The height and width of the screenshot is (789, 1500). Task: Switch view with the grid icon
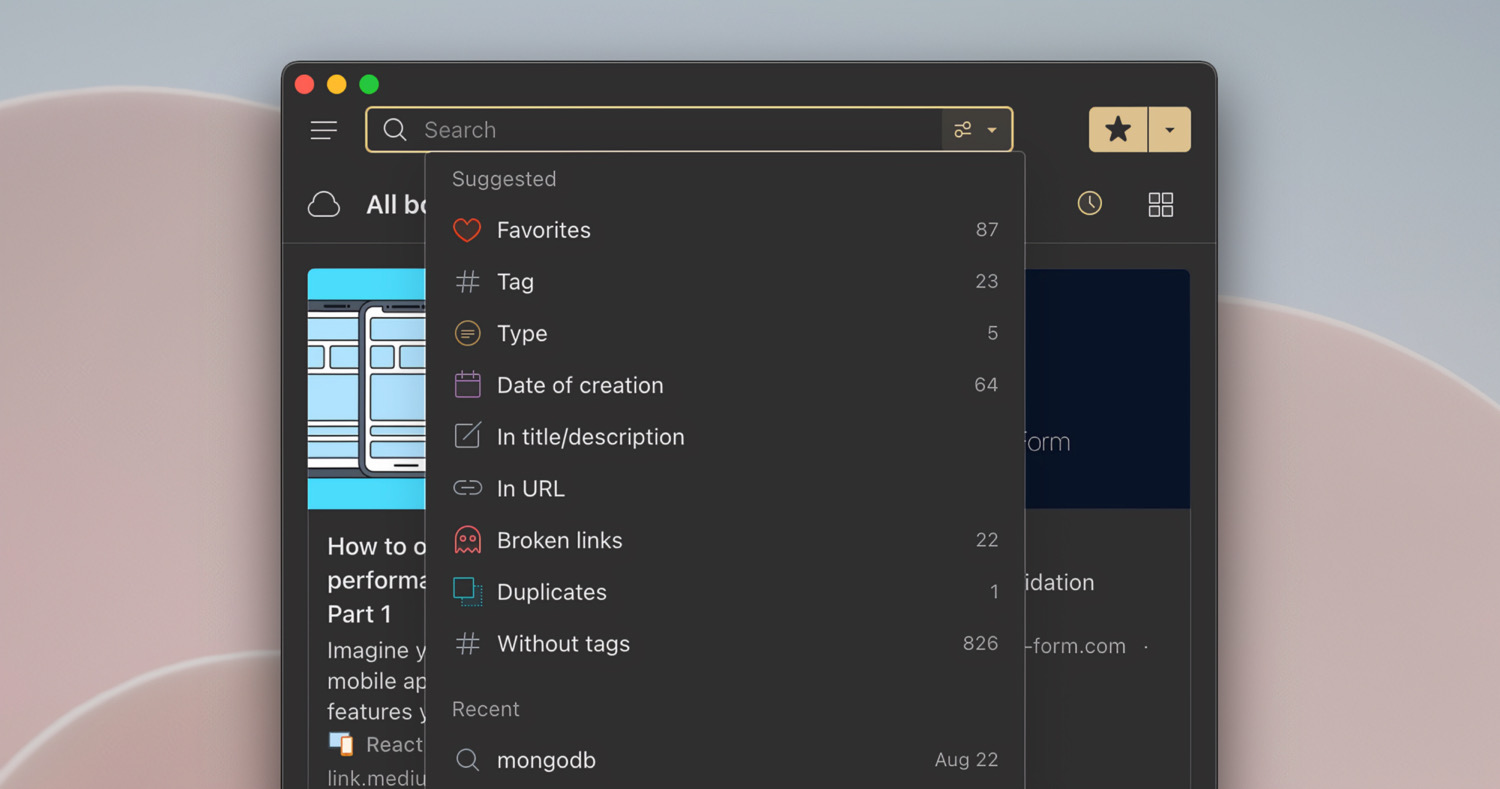click(x=1161, y=205)
